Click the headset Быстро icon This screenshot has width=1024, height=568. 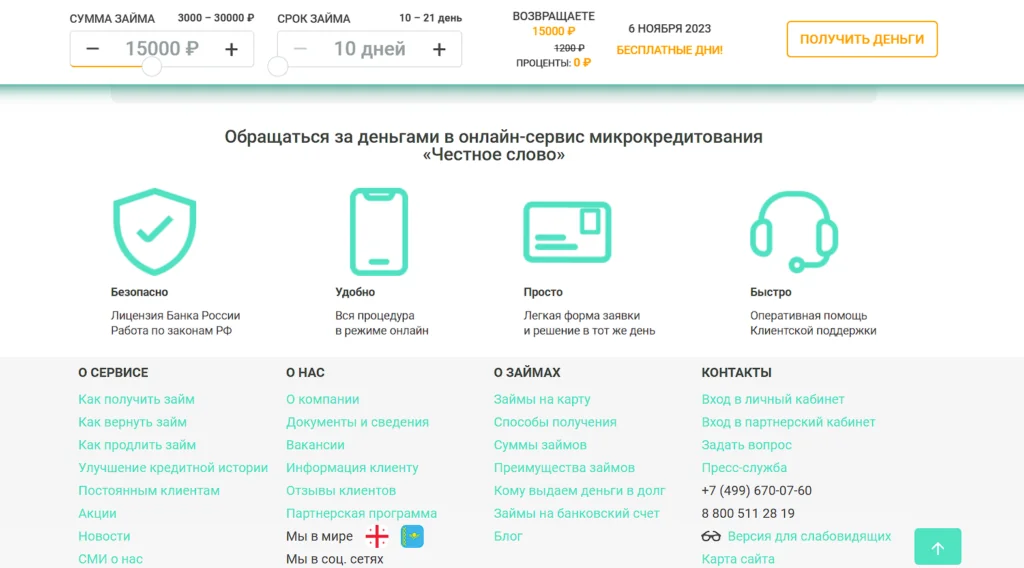point(793,232)
